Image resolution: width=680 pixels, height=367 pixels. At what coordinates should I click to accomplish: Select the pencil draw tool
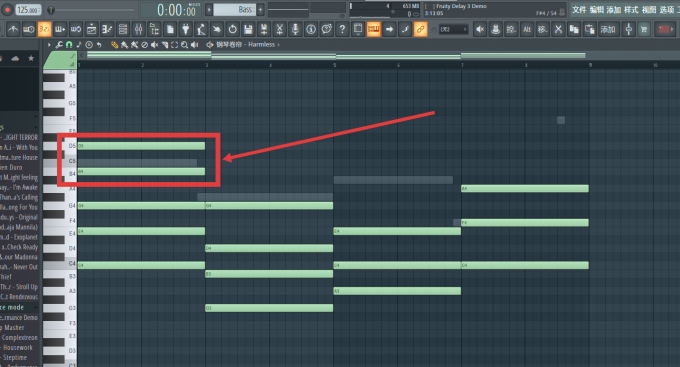click(x=114, y=45)
